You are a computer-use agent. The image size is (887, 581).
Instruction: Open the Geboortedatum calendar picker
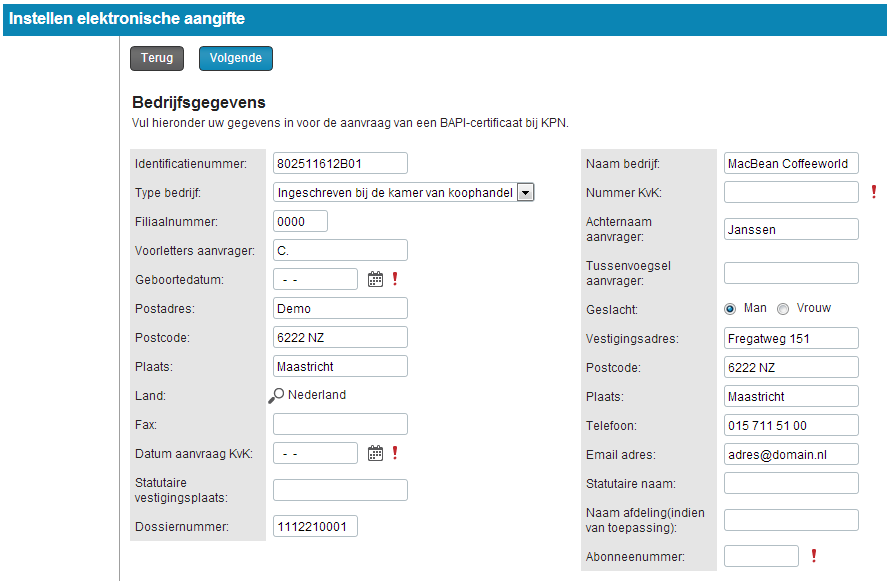click(375, 279)
